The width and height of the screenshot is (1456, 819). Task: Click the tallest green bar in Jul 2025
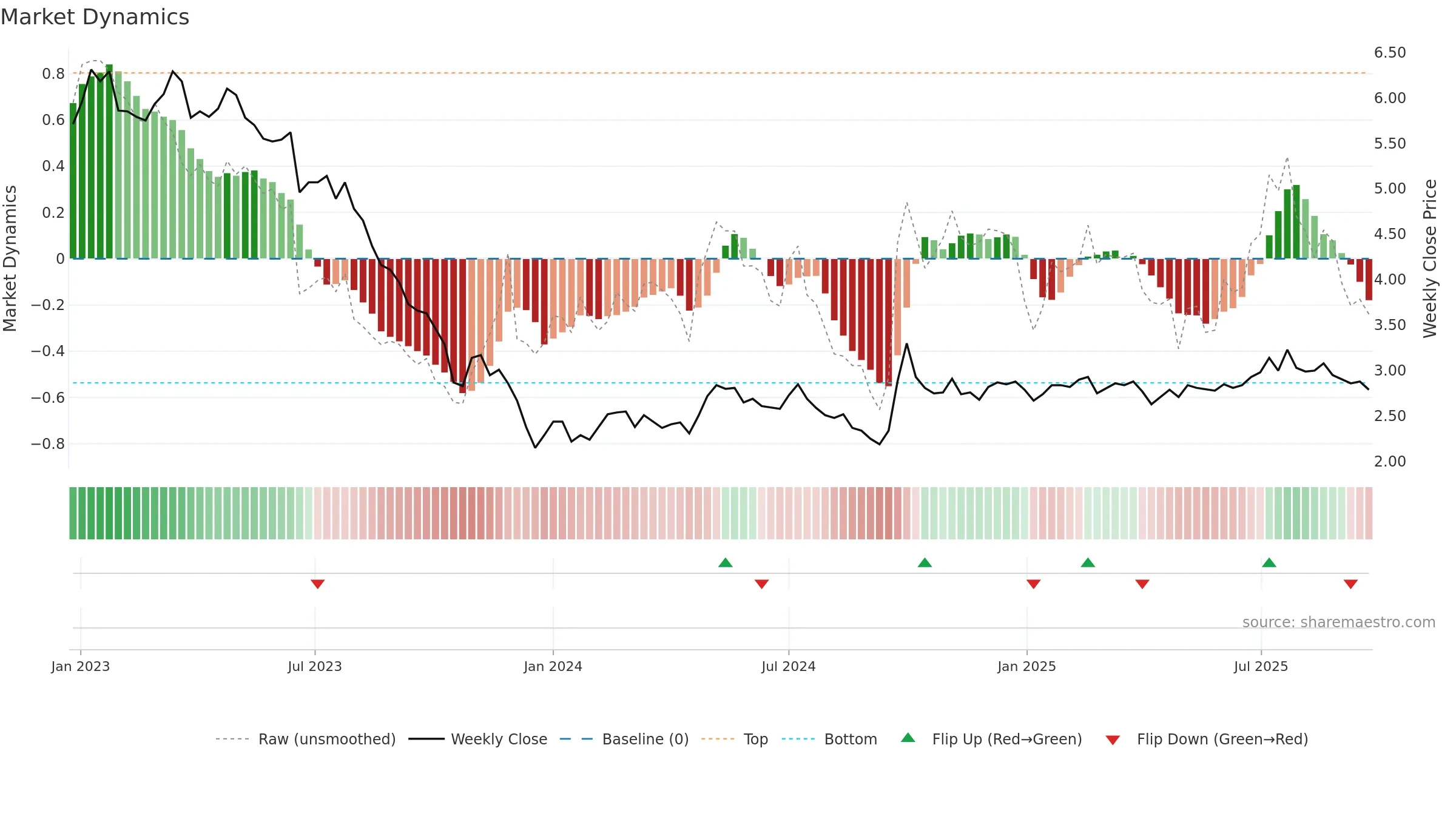1296,222
